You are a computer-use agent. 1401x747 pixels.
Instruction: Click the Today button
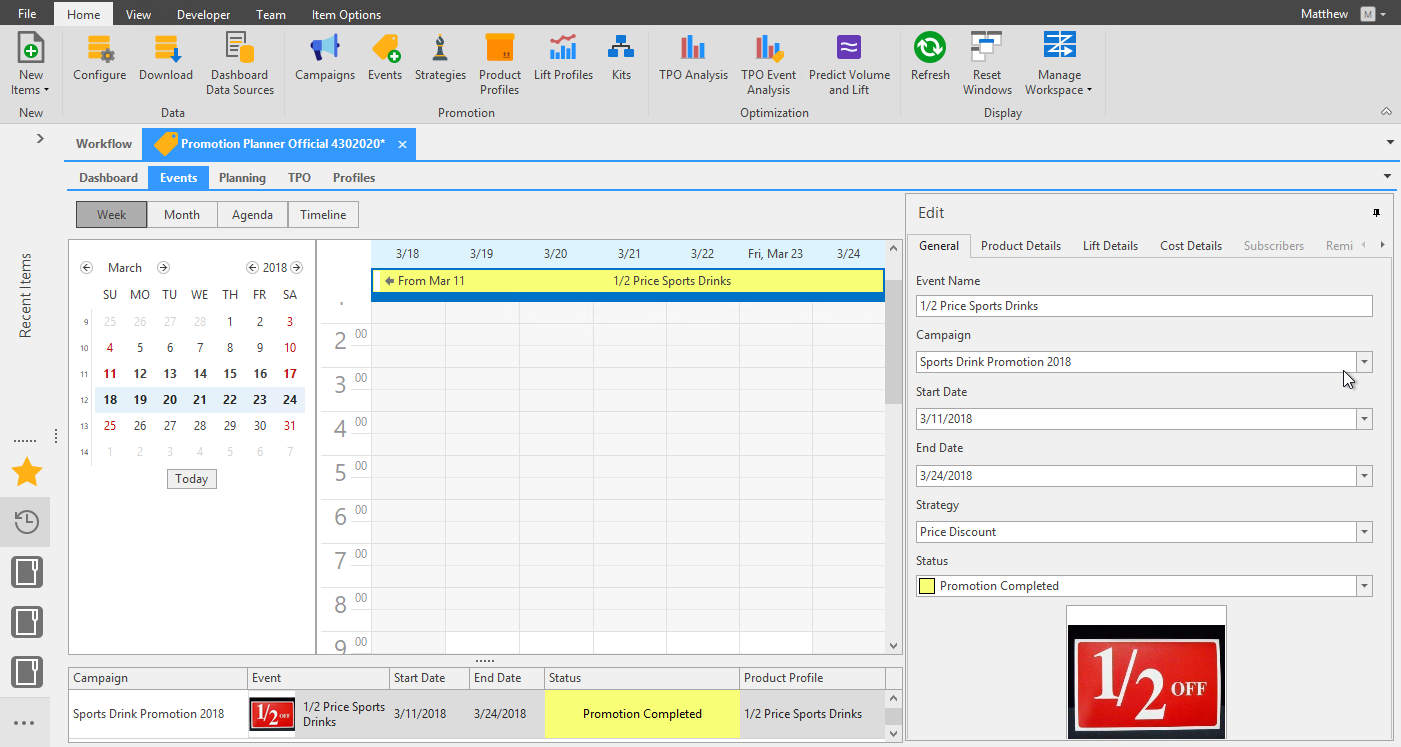point(191,479)
